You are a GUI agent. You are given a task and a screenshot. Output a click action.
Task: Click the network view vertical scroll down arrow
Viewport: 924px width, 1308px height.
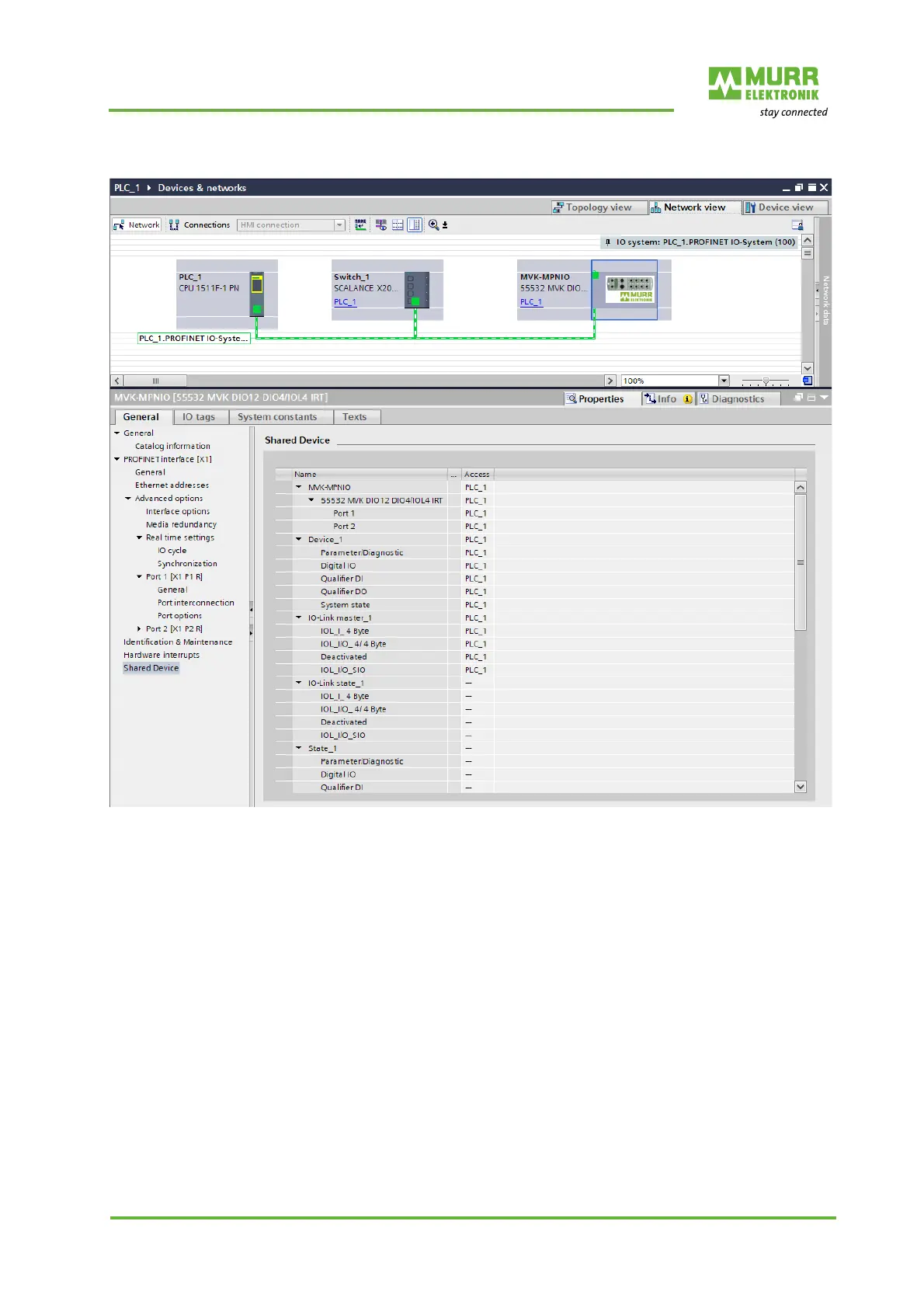click(808, 368)
